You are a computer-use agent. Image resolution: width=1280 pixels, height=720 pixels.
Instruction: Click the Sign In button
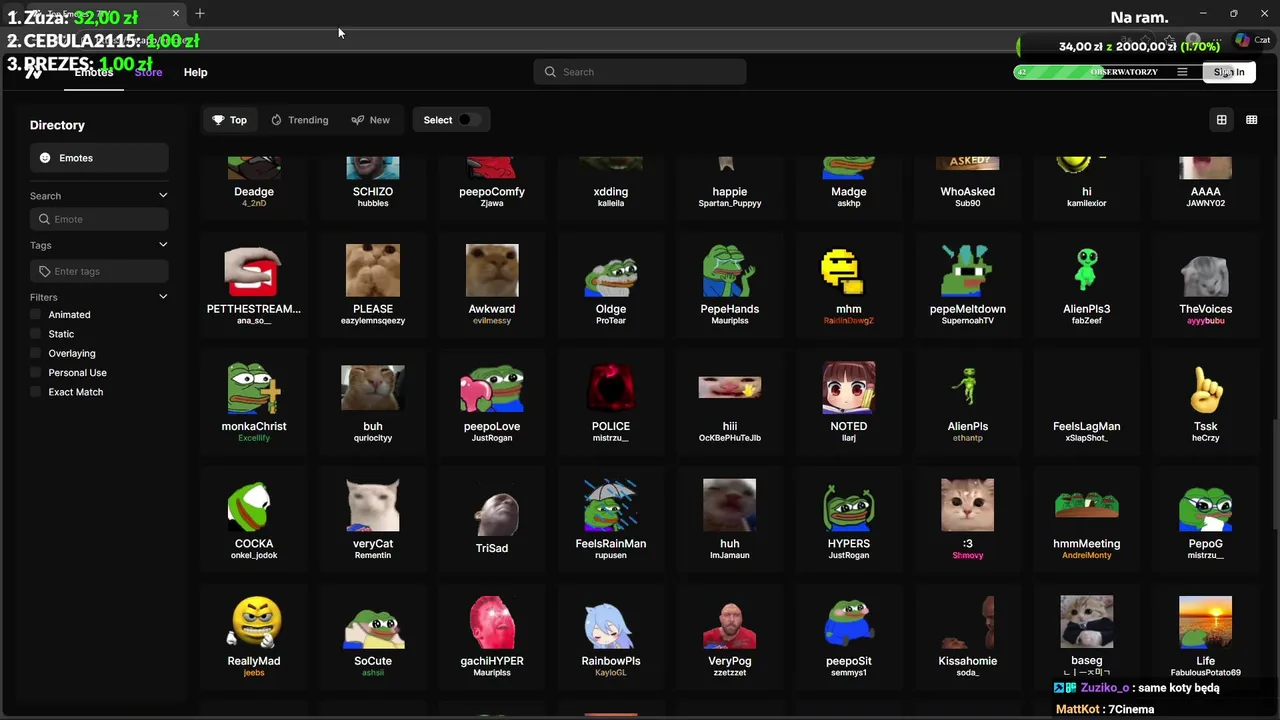coord(1229,72)
